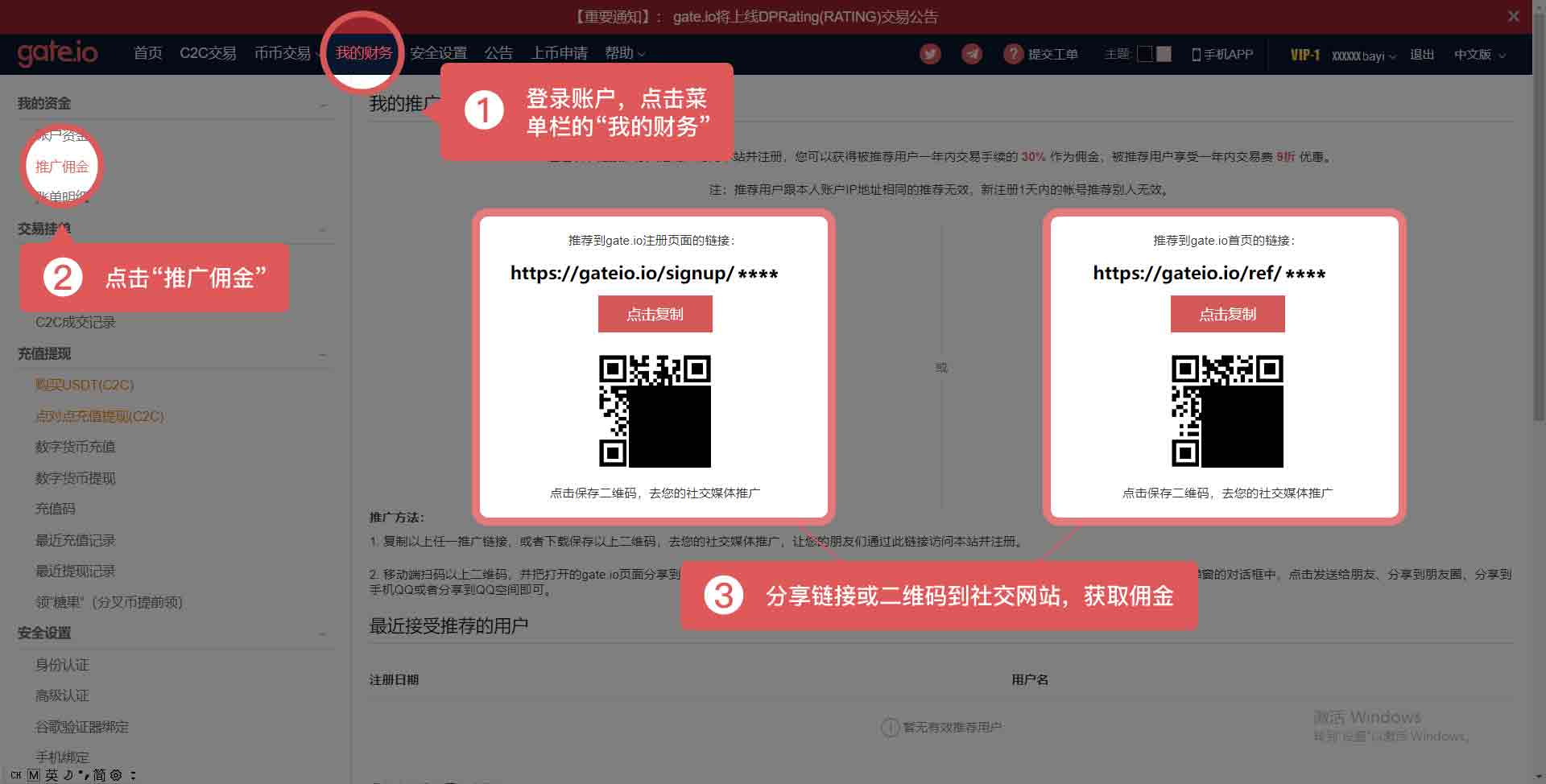Dismiss the notification banner with the X
The width and height of the screenshot is (1546, 784).
pyautogui.click(x=1513, y=16)
